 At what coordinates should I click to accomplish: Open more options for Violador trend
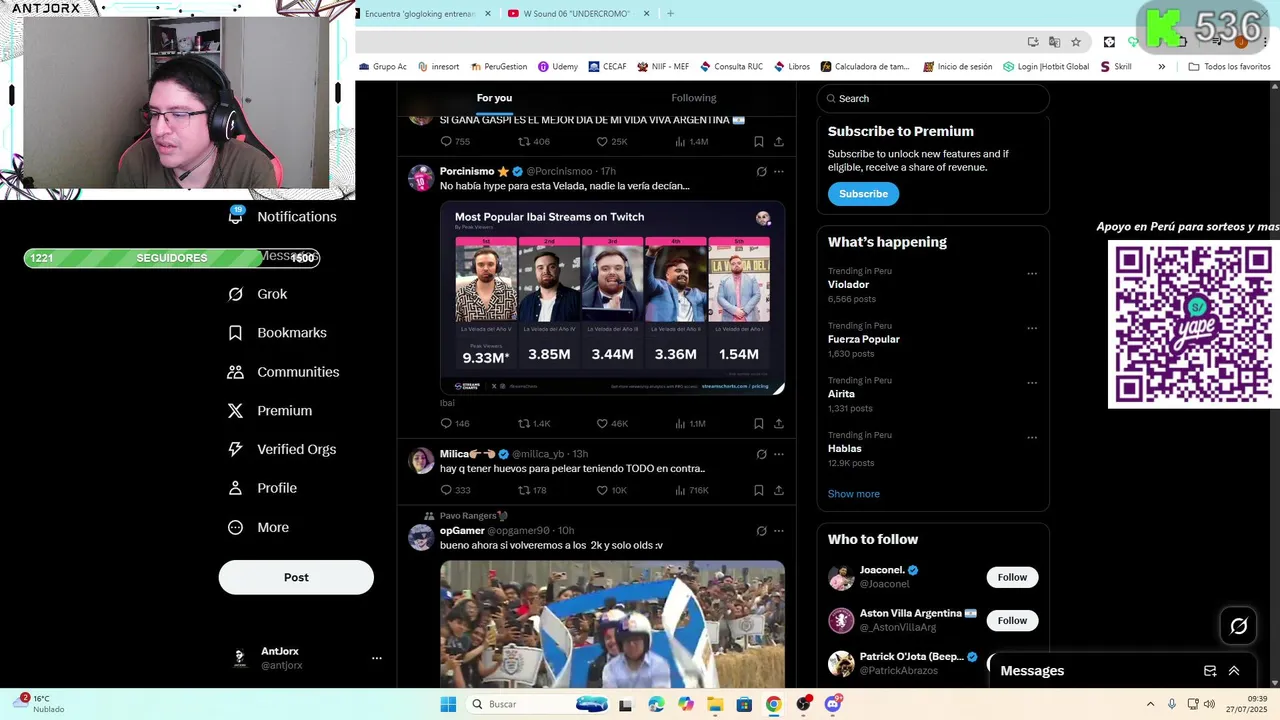click(1031, 273)
